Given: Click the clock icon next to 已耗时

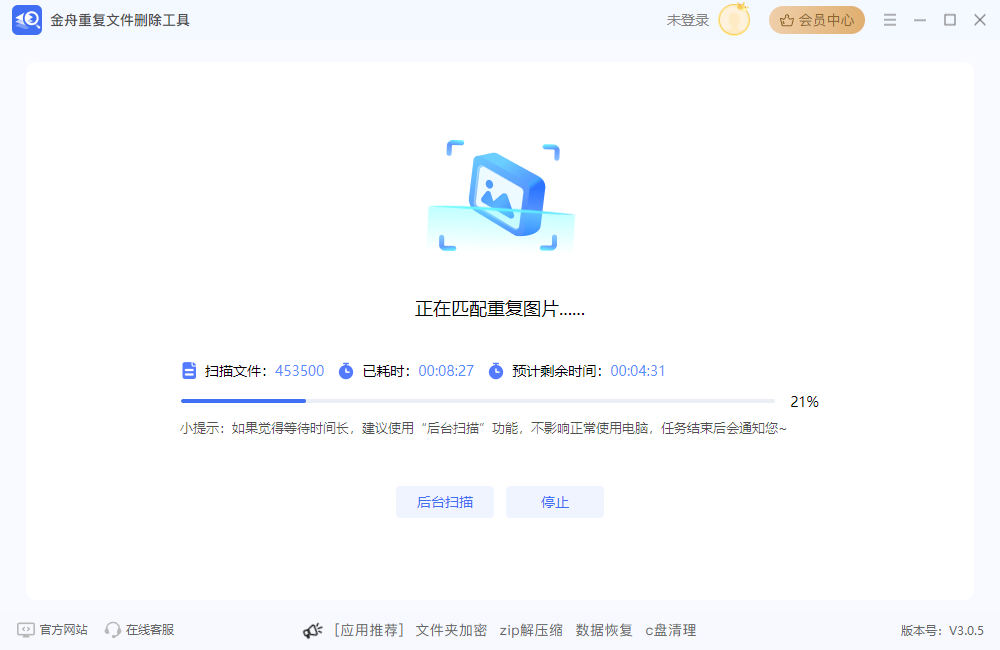Looking at the screenshot, I should [x=345, y=370].
